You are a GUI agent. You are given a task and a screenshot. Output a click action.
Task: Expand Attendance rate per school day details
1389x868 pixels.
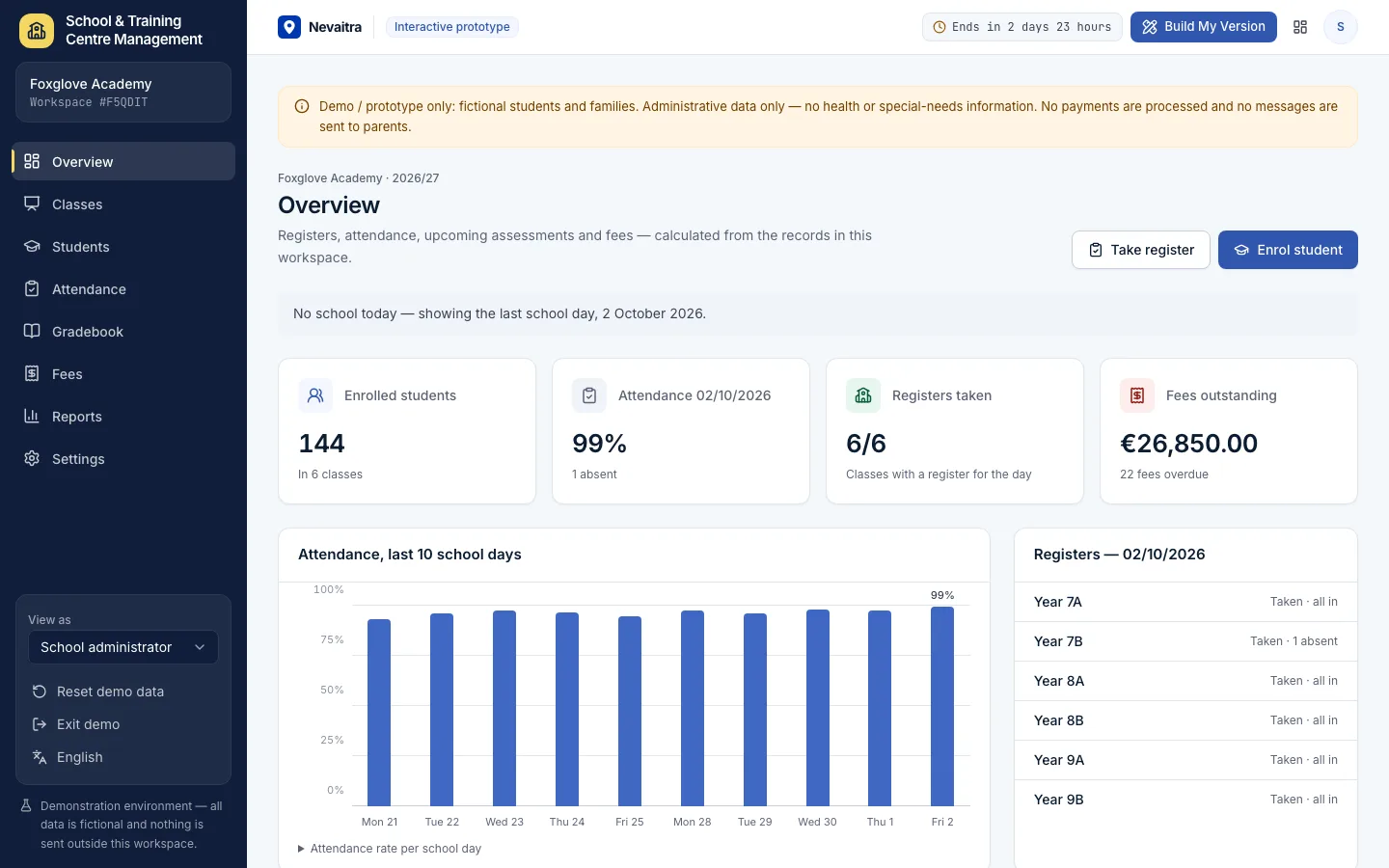coord(390,849)
